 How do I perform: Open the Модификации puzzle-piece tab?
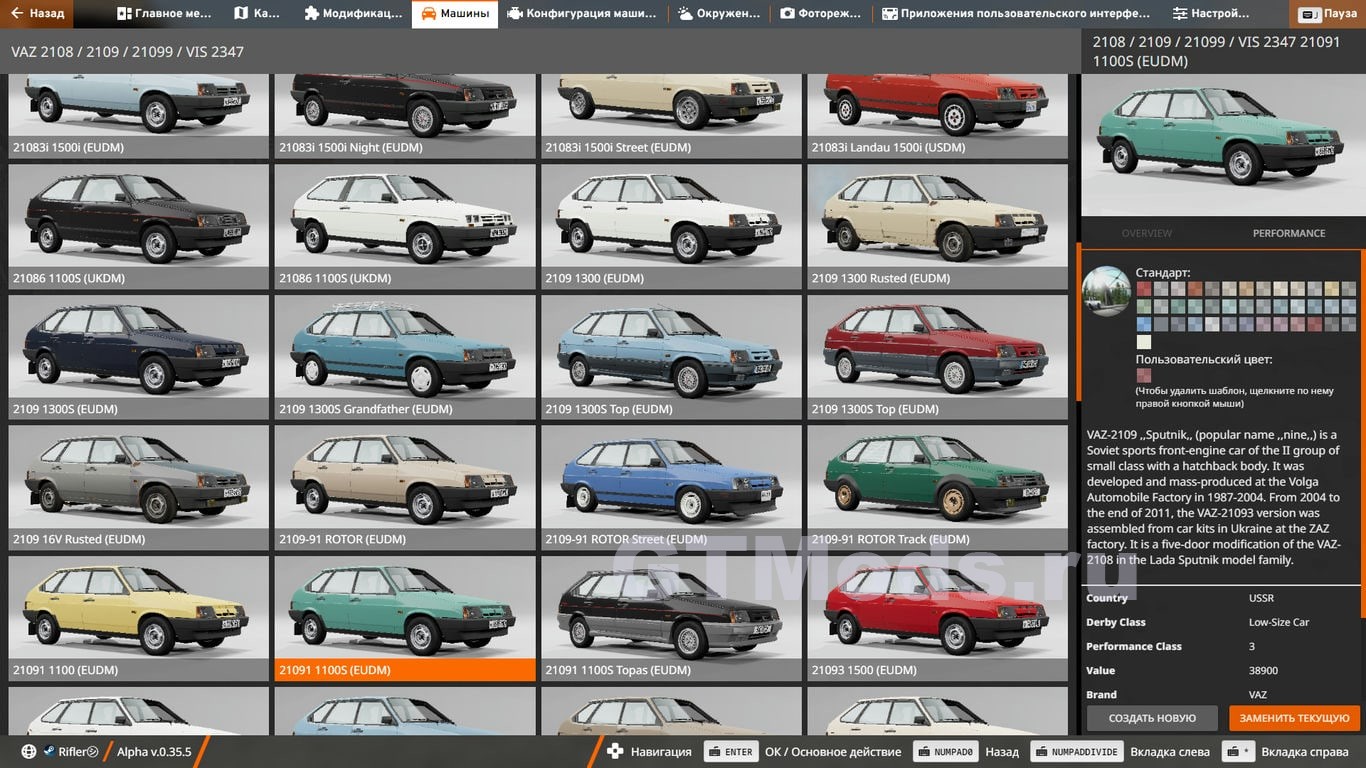coord(352,14)
